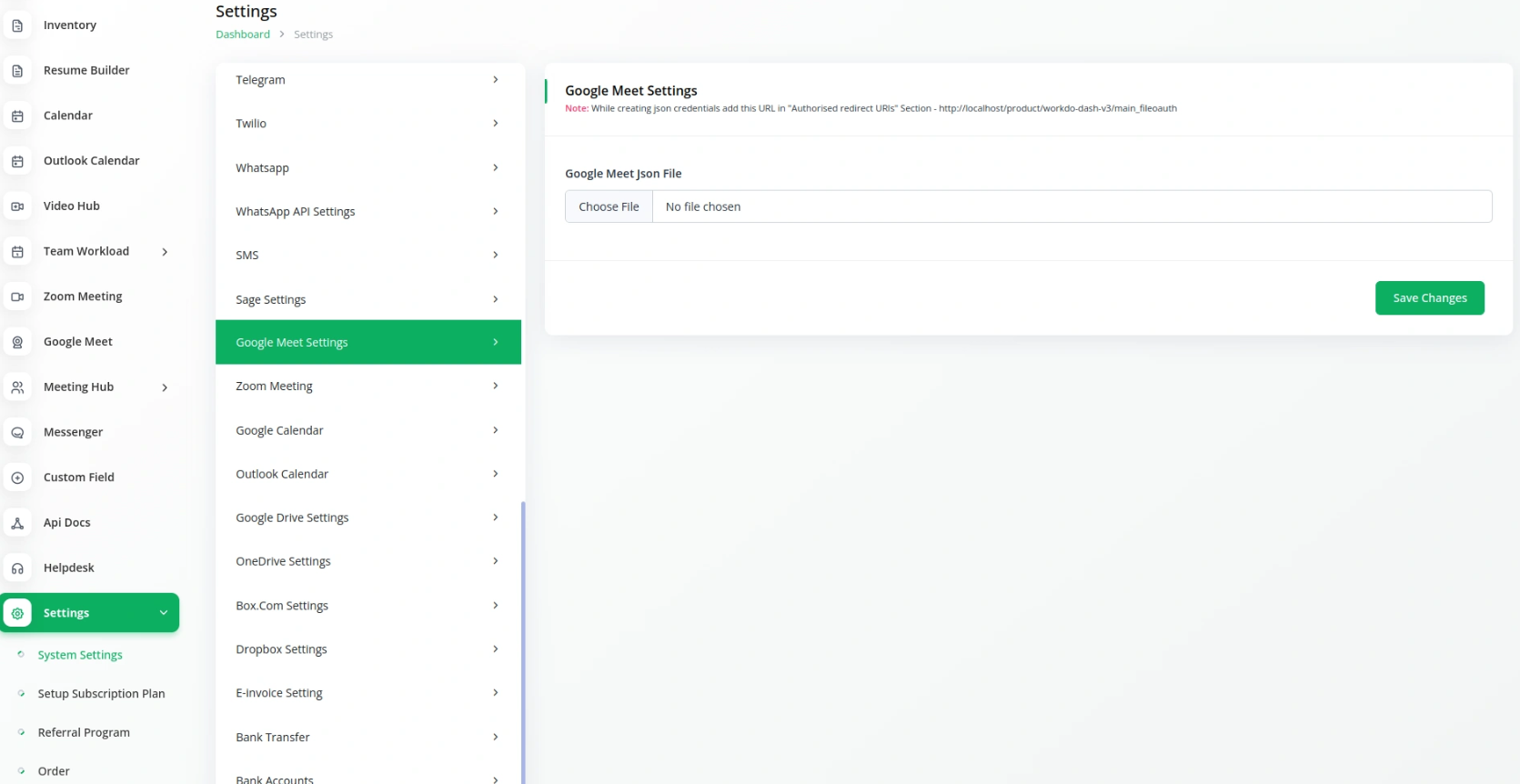Open the Google Calendar settings section
The image size is (1520, 784).
(x=368, y=430)
